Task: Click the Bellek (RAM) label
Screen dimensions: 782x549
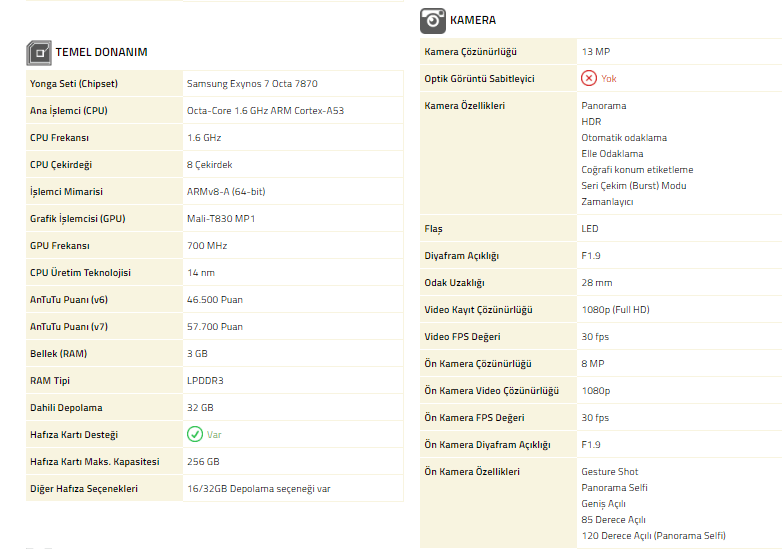Action: [x=58, y=353]
